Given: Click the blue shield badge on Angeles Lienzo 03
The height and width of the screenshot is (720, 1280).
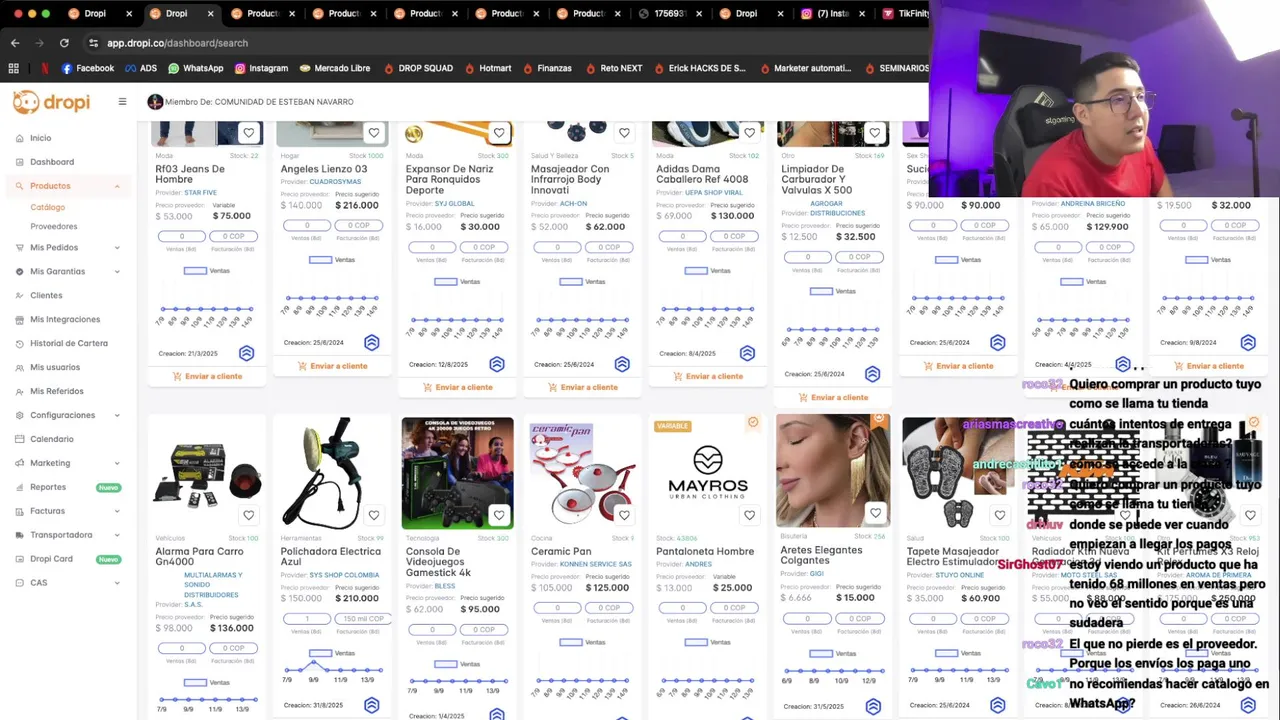Looking at the screenshot, I should (x=372, y=342).
